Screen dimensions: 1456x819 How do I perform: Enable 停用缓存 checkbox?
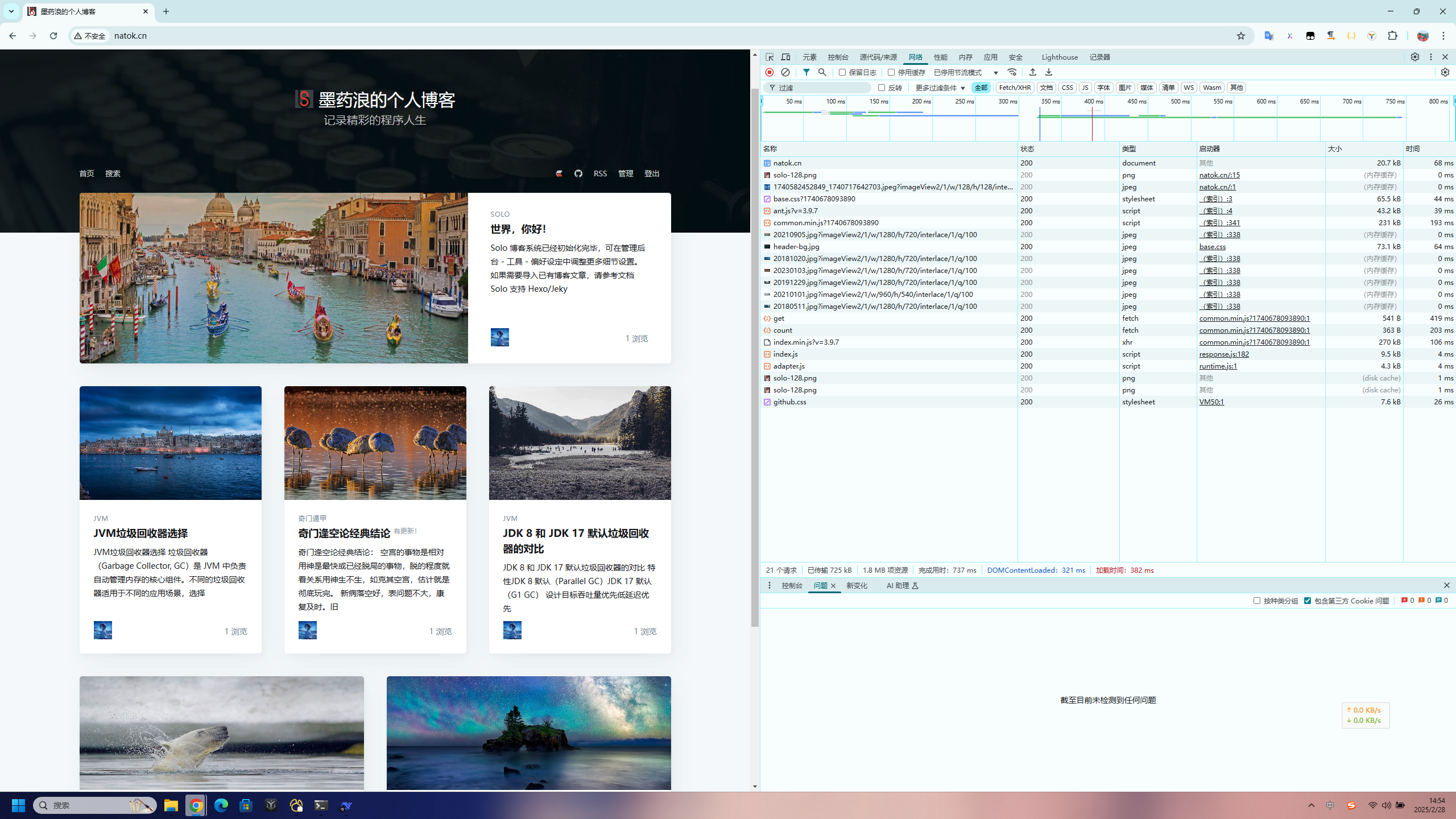click(x=891, y=72)
